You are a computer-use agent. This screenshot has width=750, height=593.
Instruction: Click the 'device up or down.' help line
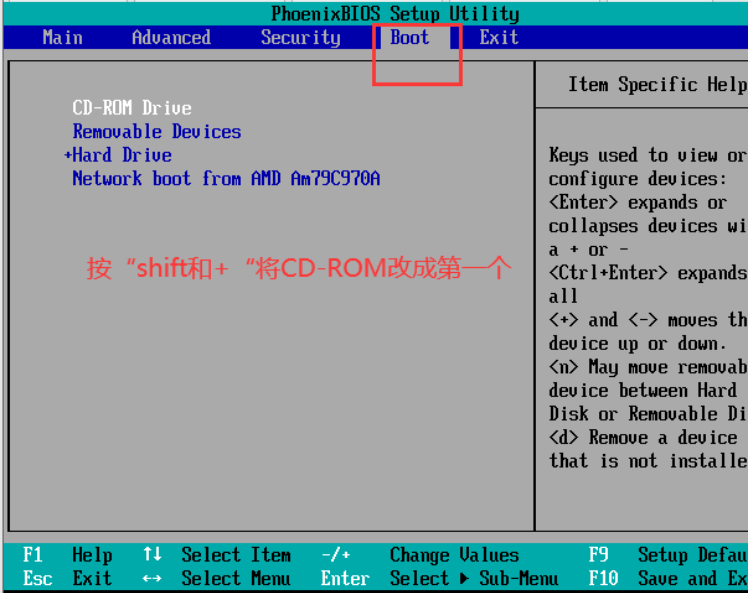point(638,343)
